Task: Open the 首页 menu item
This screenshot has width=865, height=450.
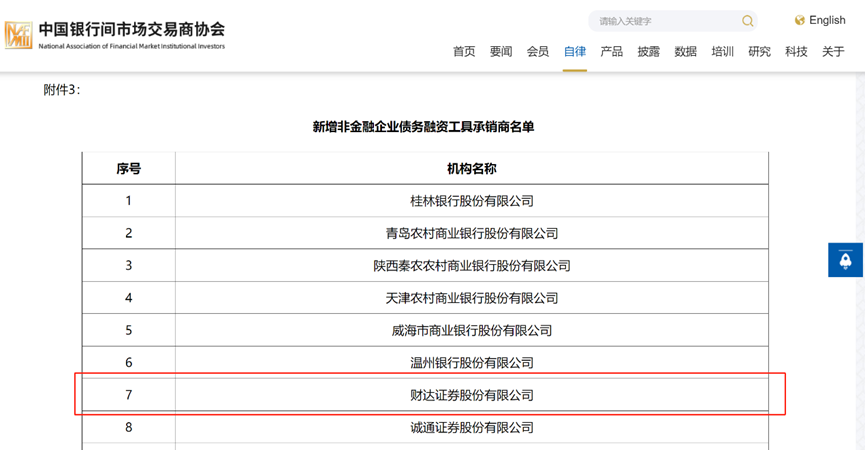Action: [x=464, y=51]
